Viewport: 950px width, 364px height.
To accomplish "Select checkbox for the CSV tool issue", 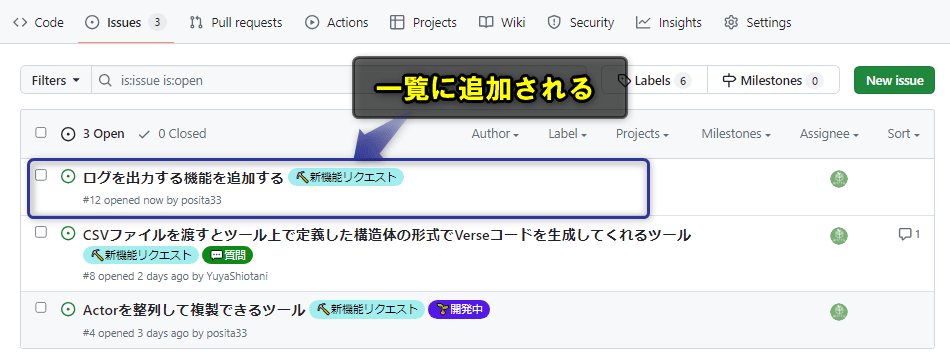I will tap(41, 232).
